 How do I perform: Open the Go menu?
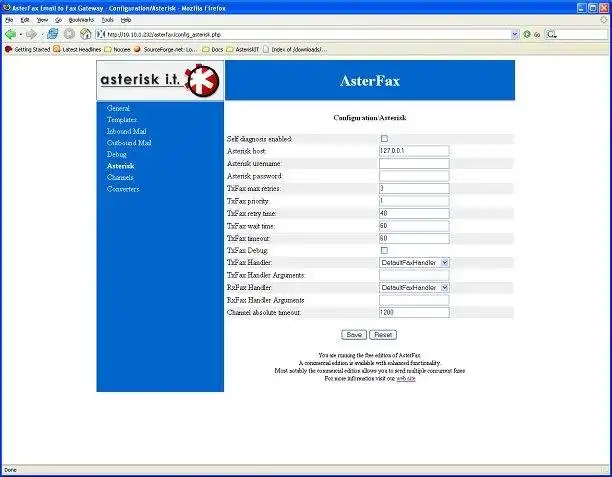pyautogui.click(x=59, y=20)
